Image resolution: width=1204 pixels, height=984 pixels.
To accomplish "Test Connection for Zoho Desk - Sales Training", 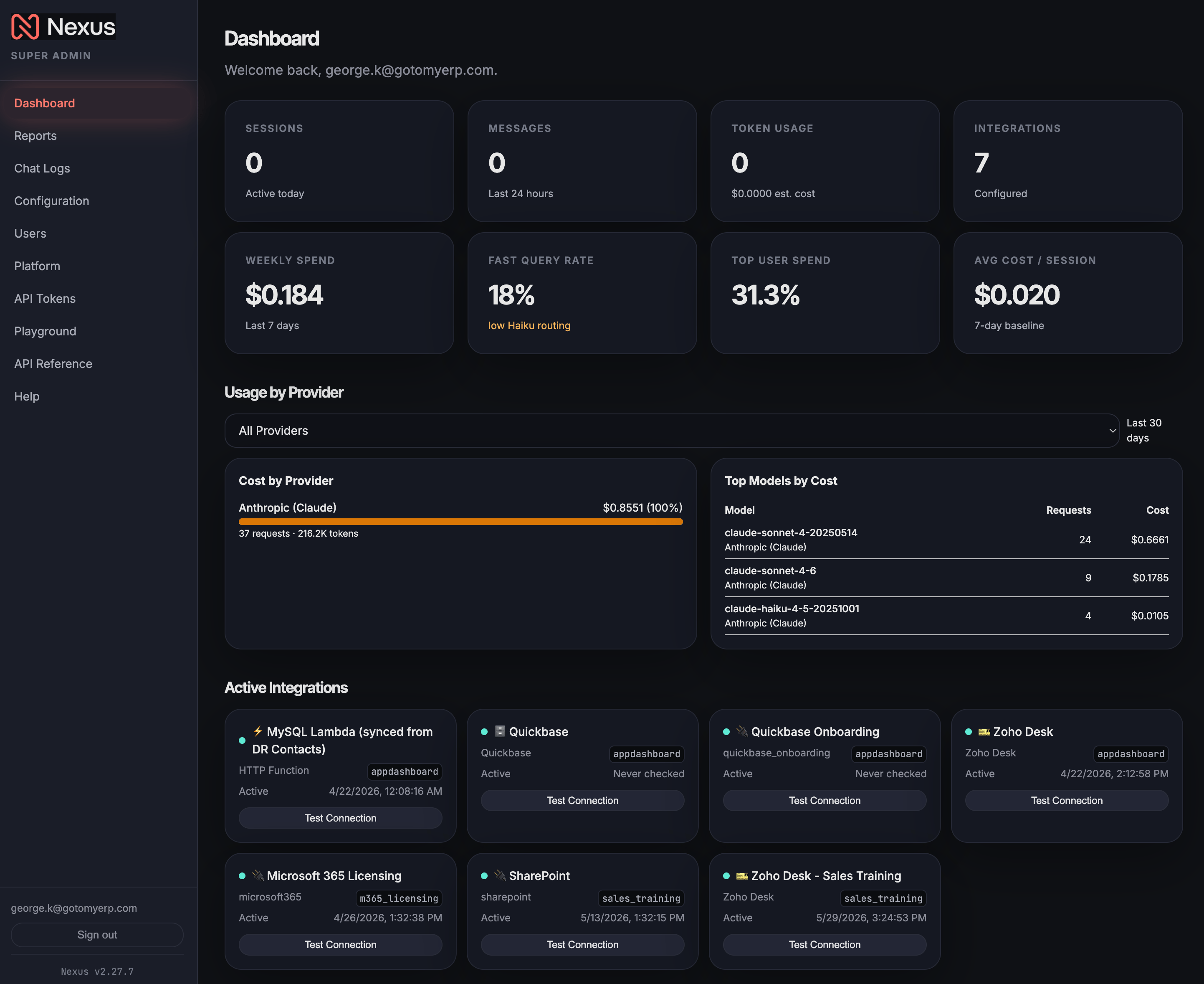I will (825, 944).
